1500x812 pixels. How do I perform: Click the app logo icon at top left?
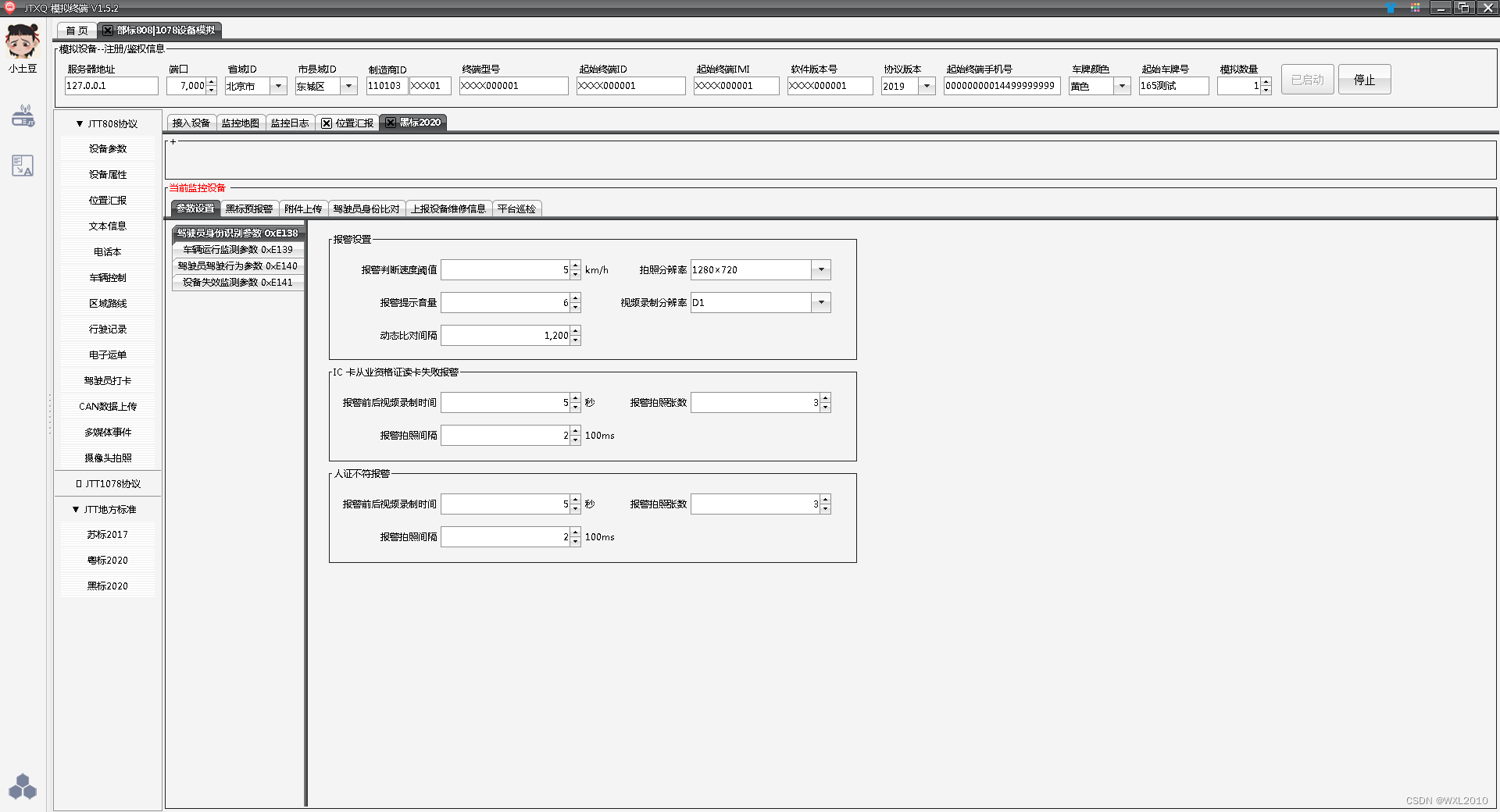[x=9, y=8]
